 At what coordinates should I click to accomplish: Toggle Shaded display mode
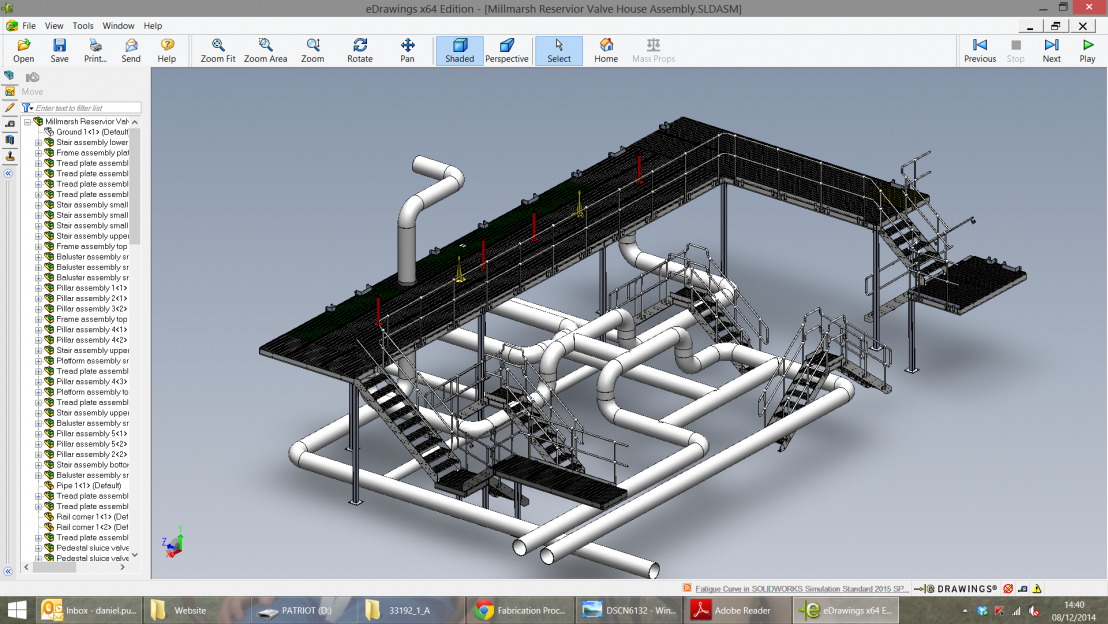tap(458, 50)
